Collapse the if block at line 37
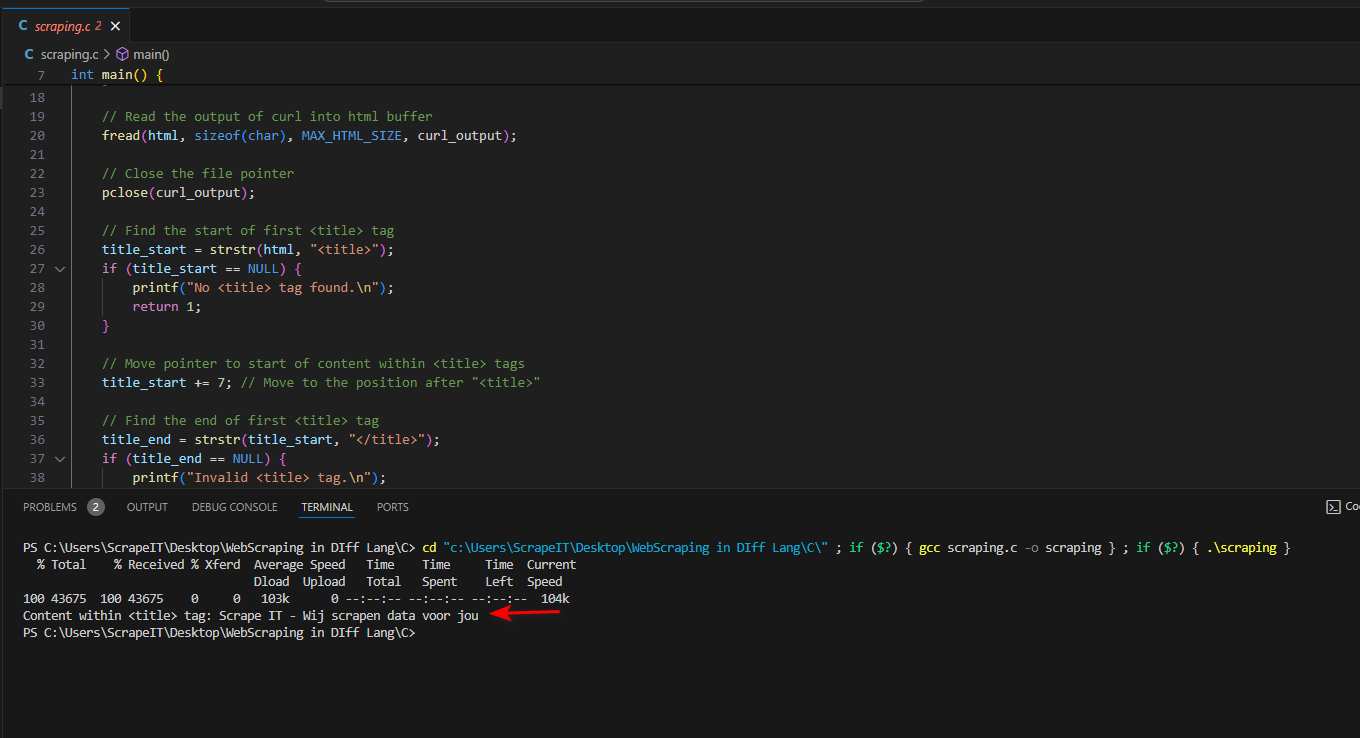This screenshot has width=1360, height=738. pyautogui.click(x=59, y=458)
